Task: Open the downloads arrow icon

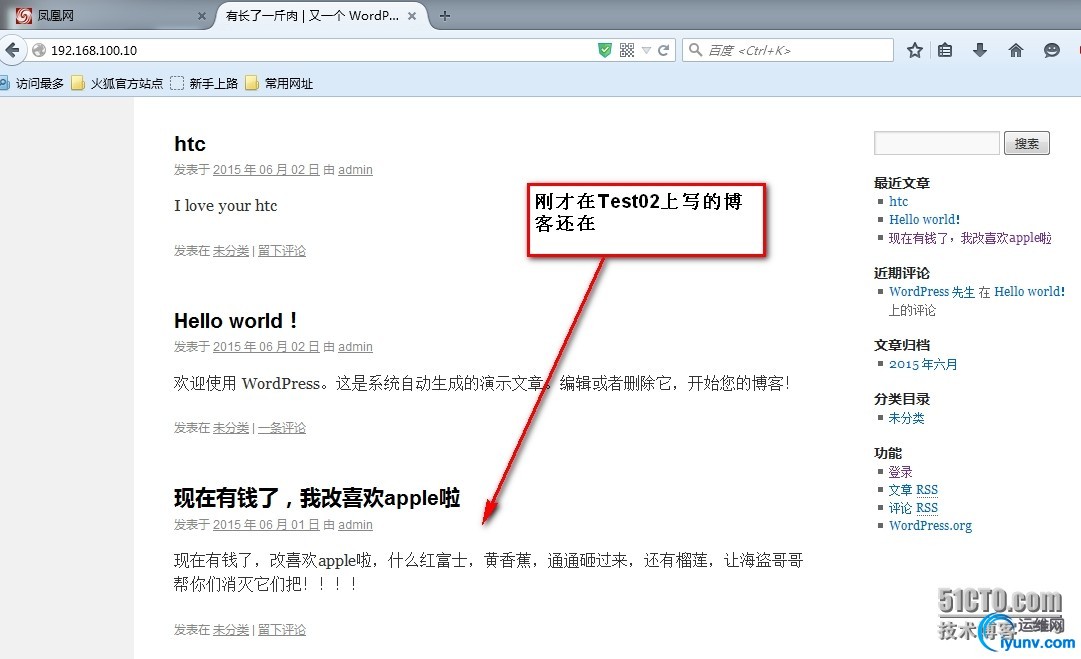Action: coord(980,50)
